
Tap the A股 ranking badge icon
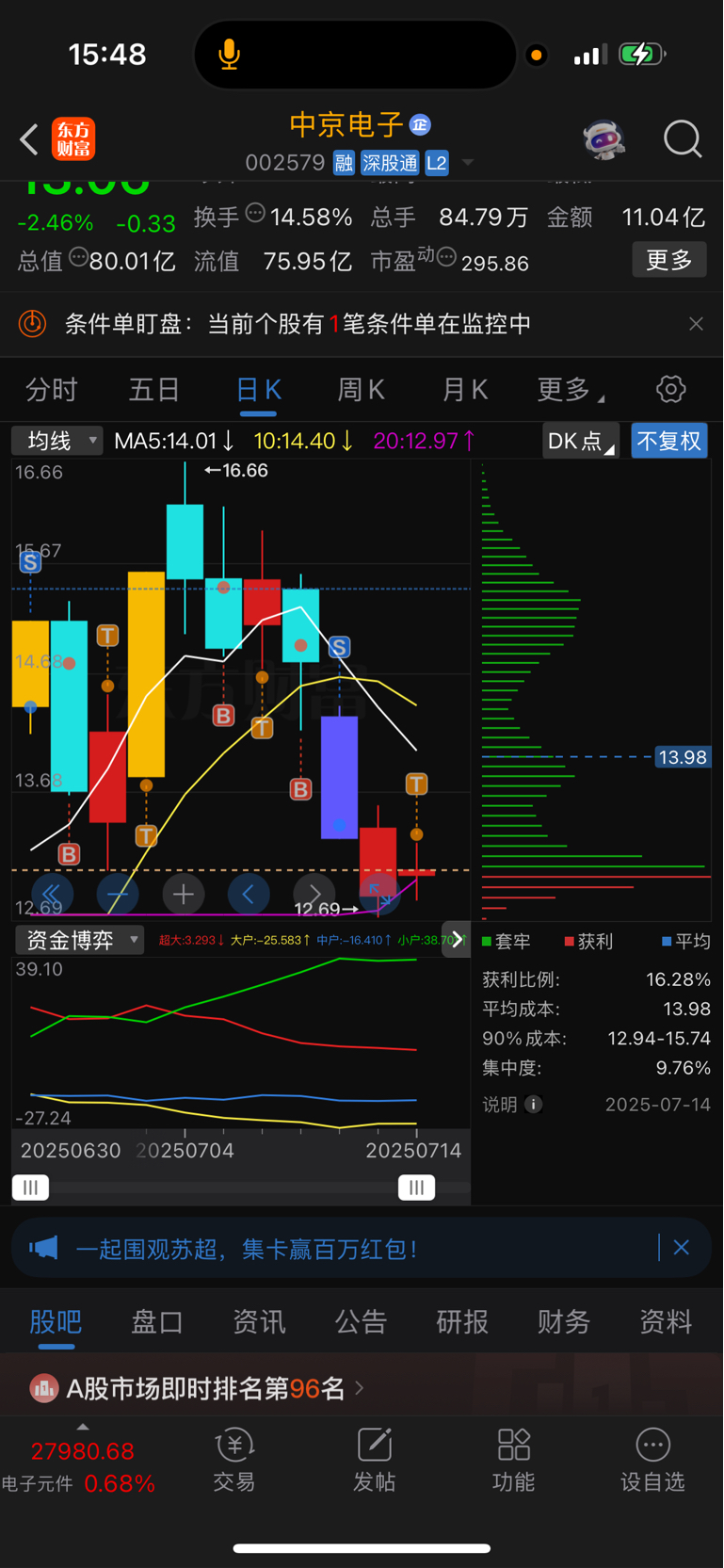43,1388
